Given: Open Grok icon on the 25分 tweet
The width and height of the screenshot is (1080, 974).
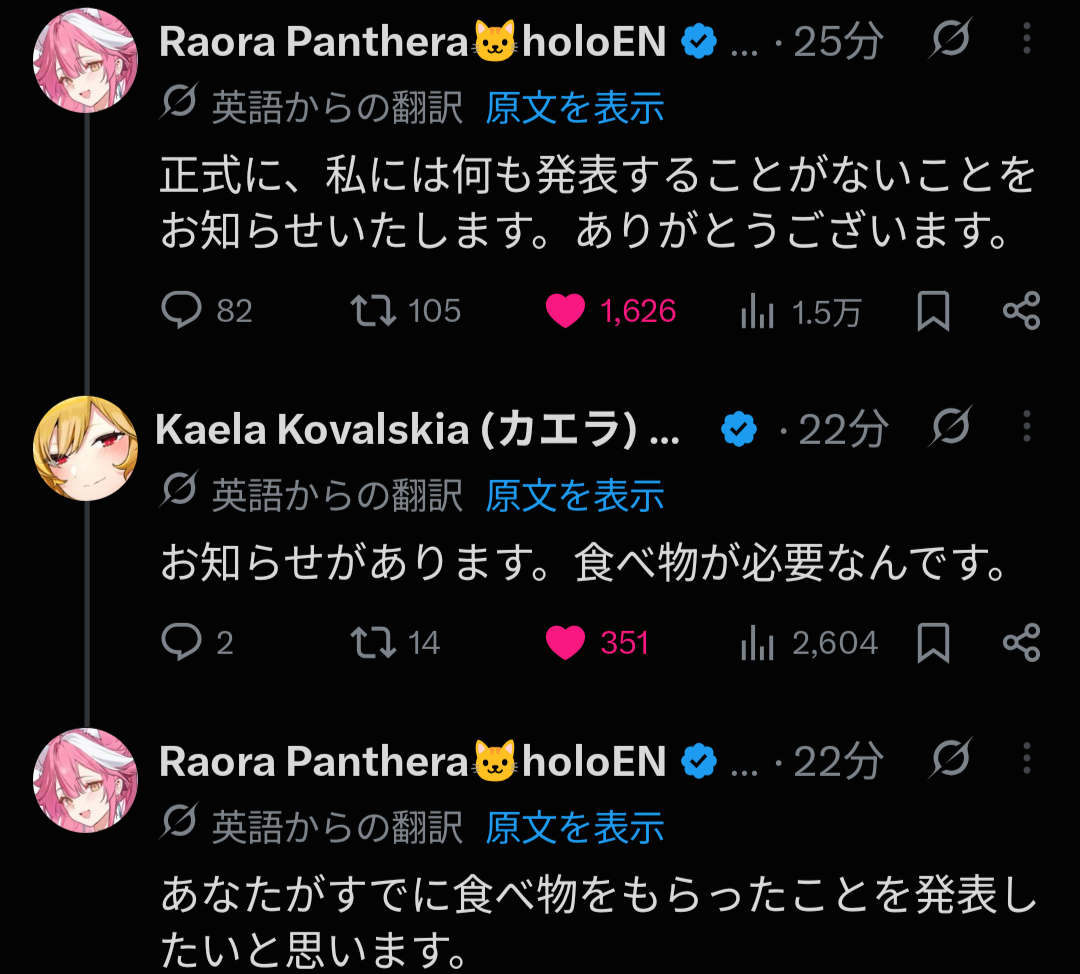Looking at the screenshot, I should coord(951,39).
